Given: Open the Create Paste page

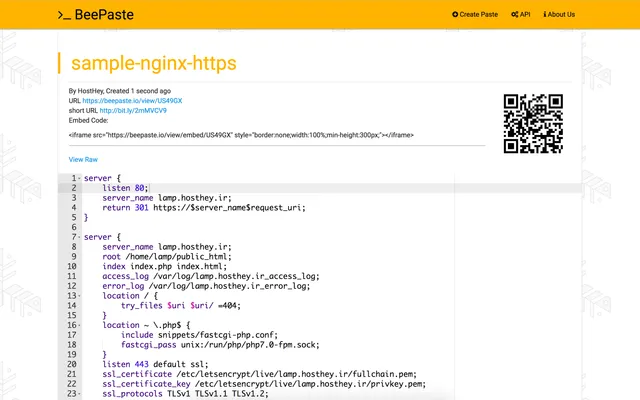Looking at the screenshot, I should (475, 14).
